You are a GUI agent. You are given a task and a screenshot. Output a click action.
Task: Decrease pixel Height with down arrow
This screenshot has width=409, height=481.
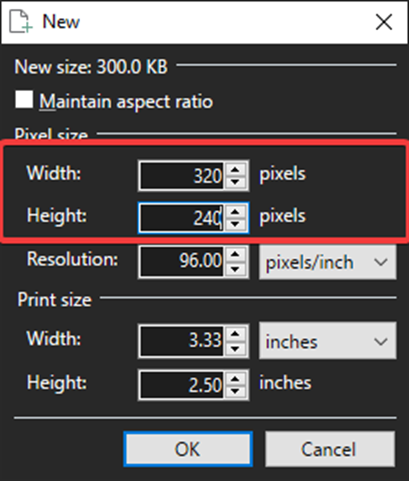tap(236, 224)
